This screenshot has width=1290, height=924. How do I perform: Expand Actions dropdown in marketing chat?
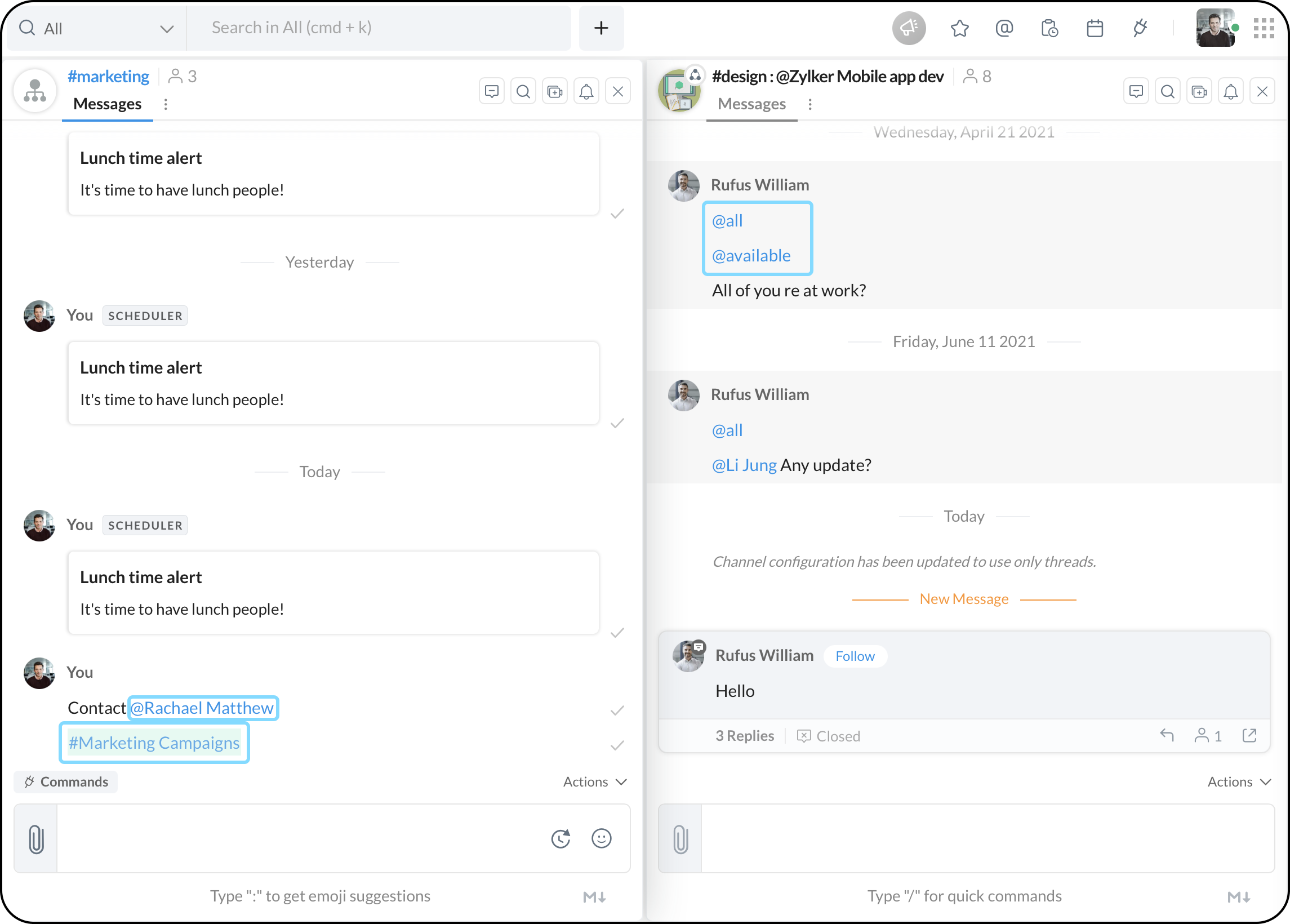594,782
